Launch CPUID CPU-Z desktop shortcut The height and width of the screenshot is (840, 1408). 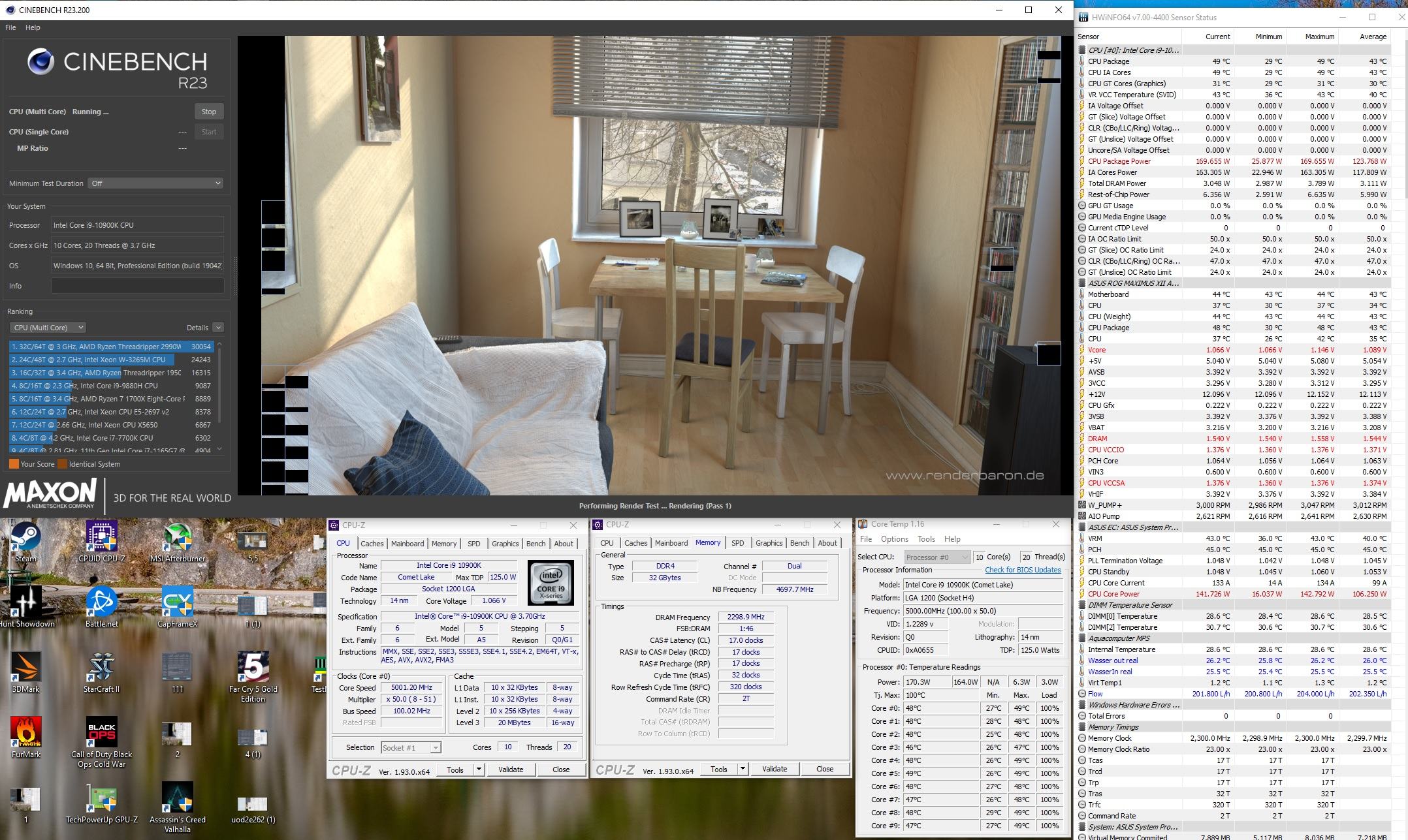[x=102, y=541]
